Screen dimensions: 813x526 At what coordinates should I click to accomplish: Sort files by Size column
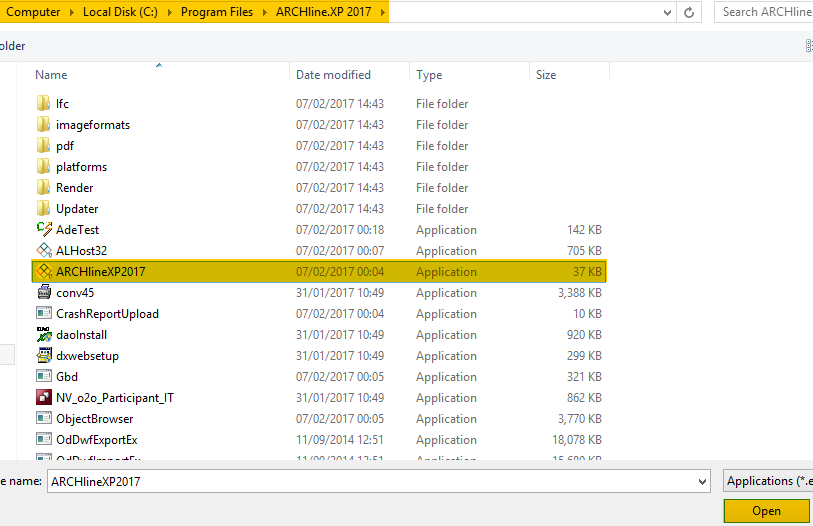(x=546, y=75)
